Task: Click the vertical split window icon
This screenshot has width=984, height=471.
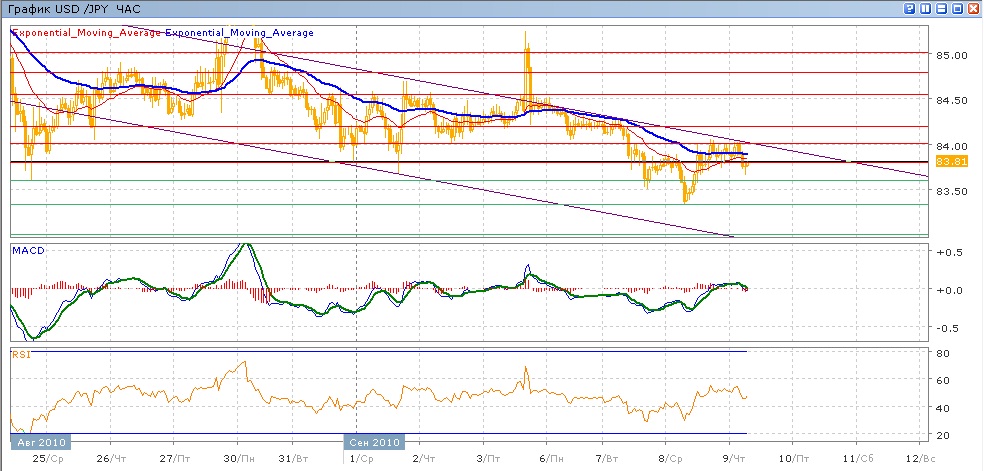Action: click(x=926, y=9)
